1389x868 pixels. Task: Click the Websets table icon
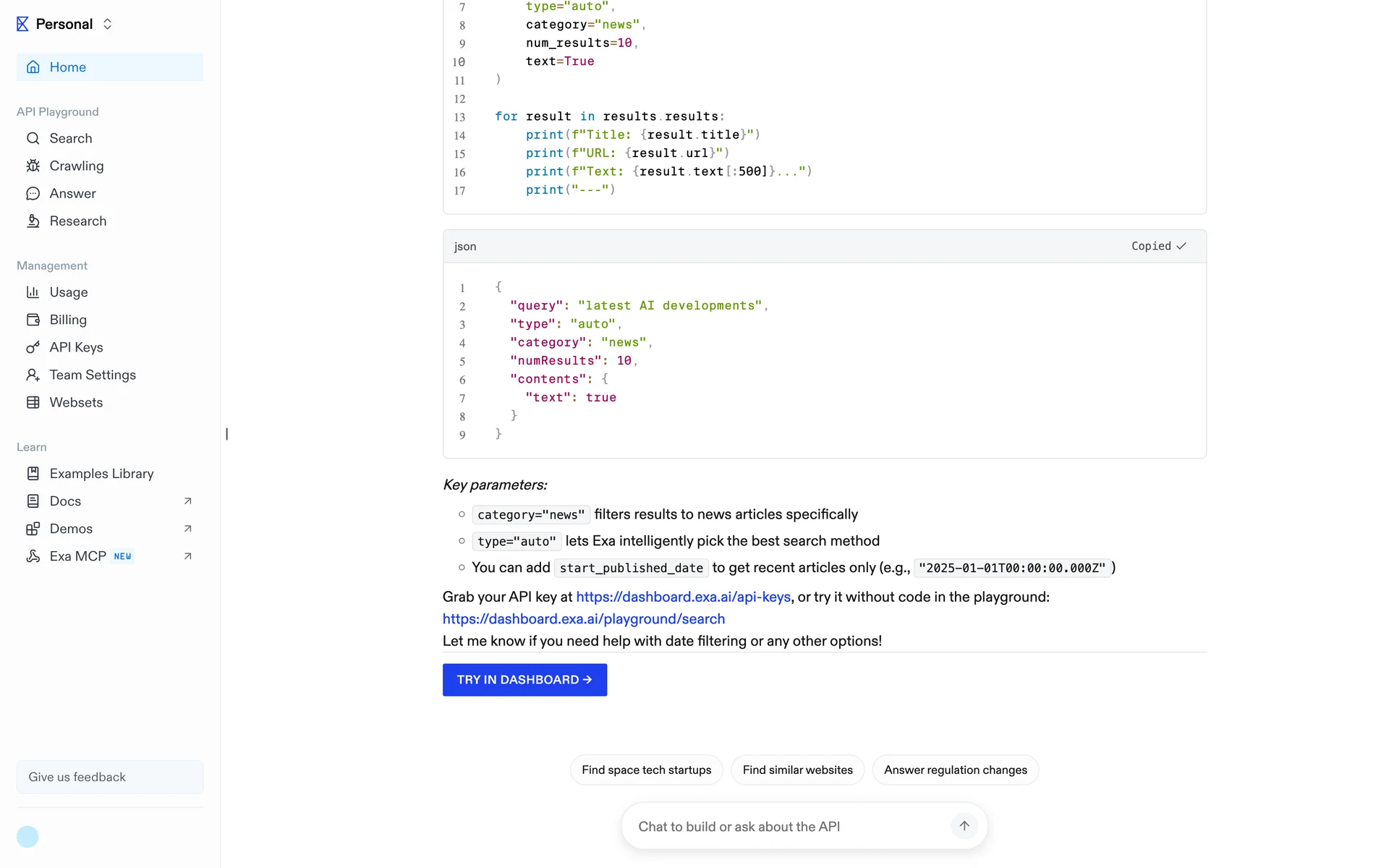coord(33,402)
